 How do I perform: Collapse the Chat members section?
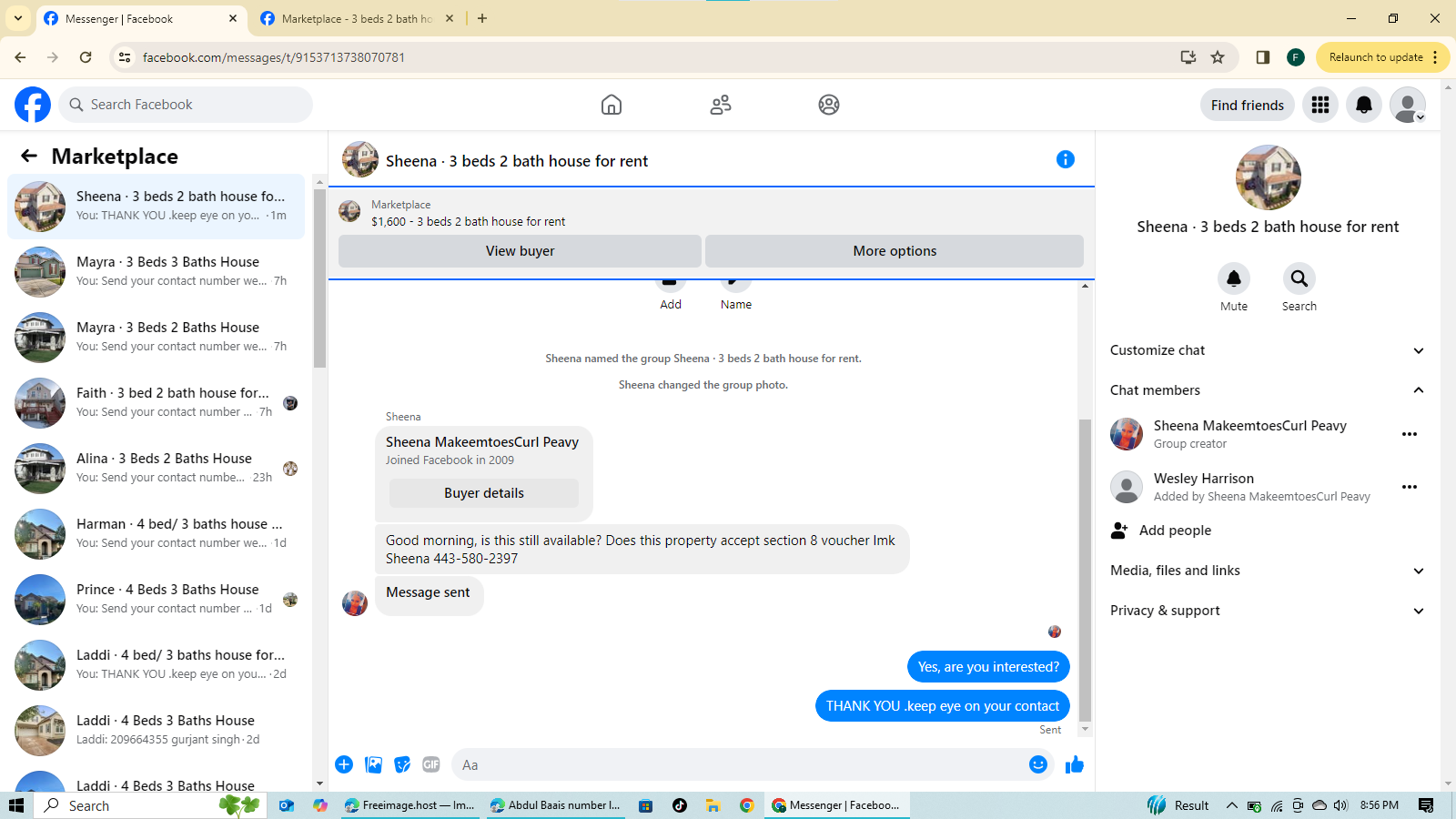pyautogui.click(x=1267, y=390)
